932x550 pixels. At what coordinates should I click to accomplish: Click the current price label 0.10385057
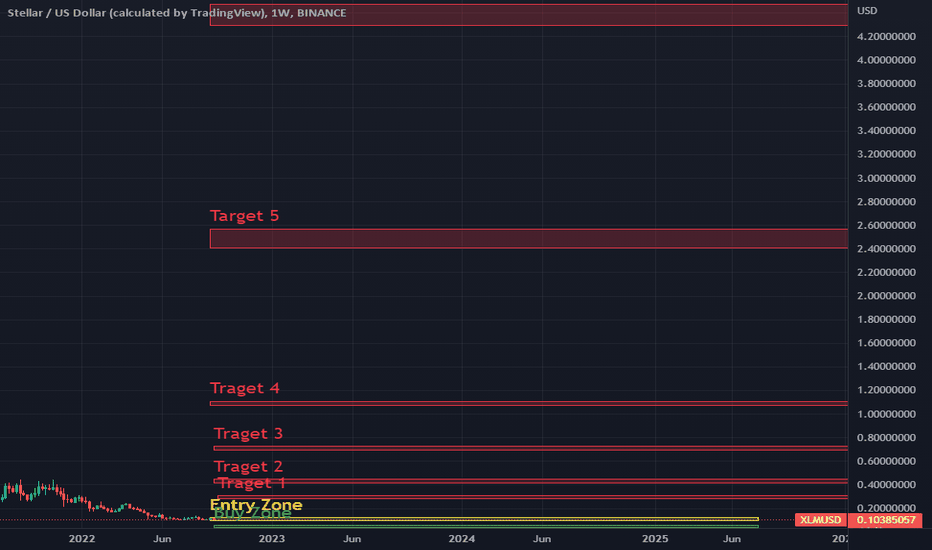coord(886,520)
